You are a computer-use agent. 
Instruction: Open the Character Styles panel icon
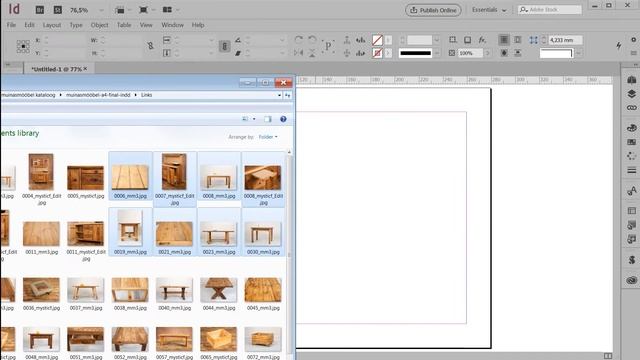(631, 191)
